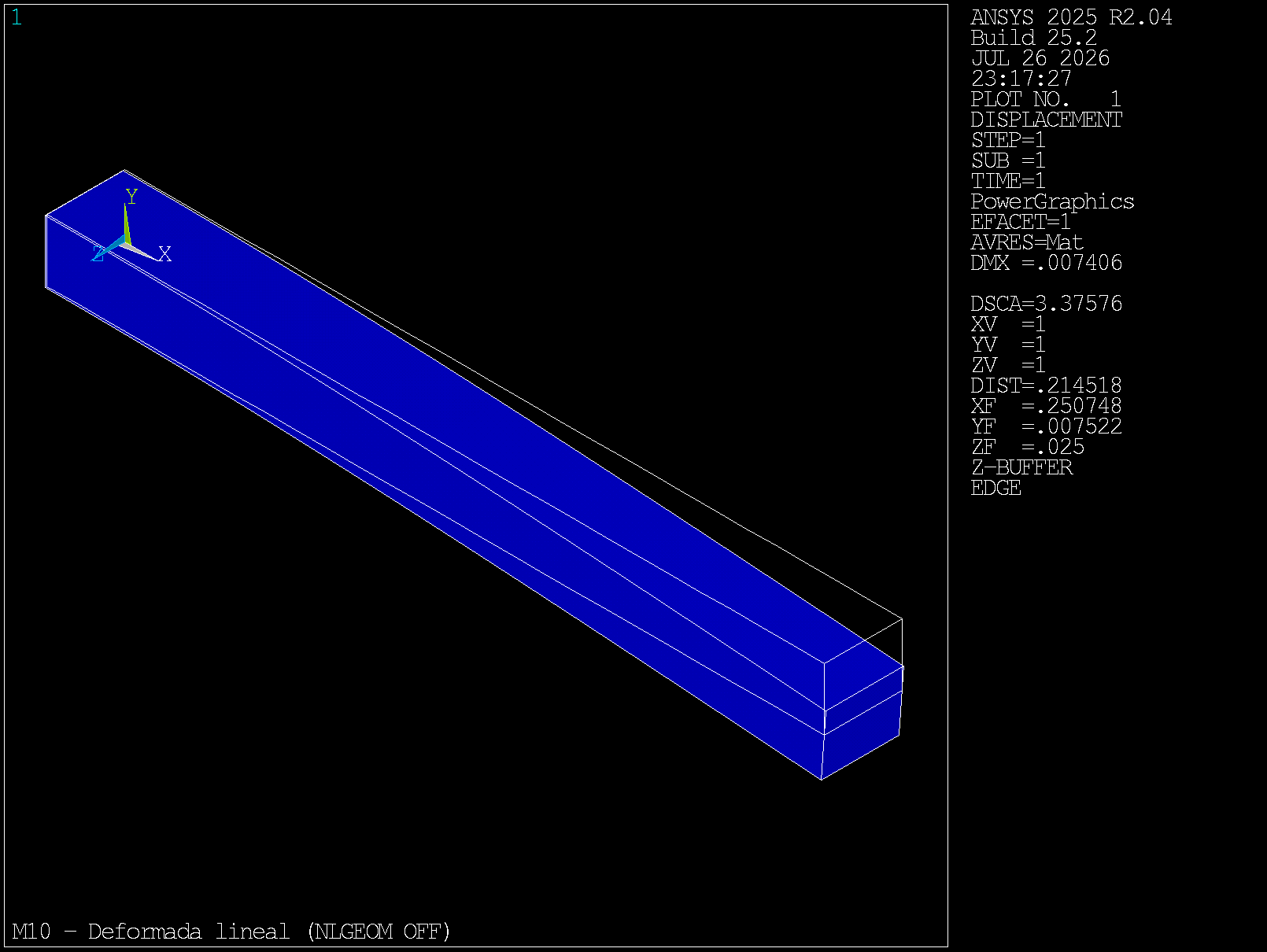Viewport: 1267px width, 952px height.
Task: Click the 'STEP=1' legend entry
Action: (1008, 141)
